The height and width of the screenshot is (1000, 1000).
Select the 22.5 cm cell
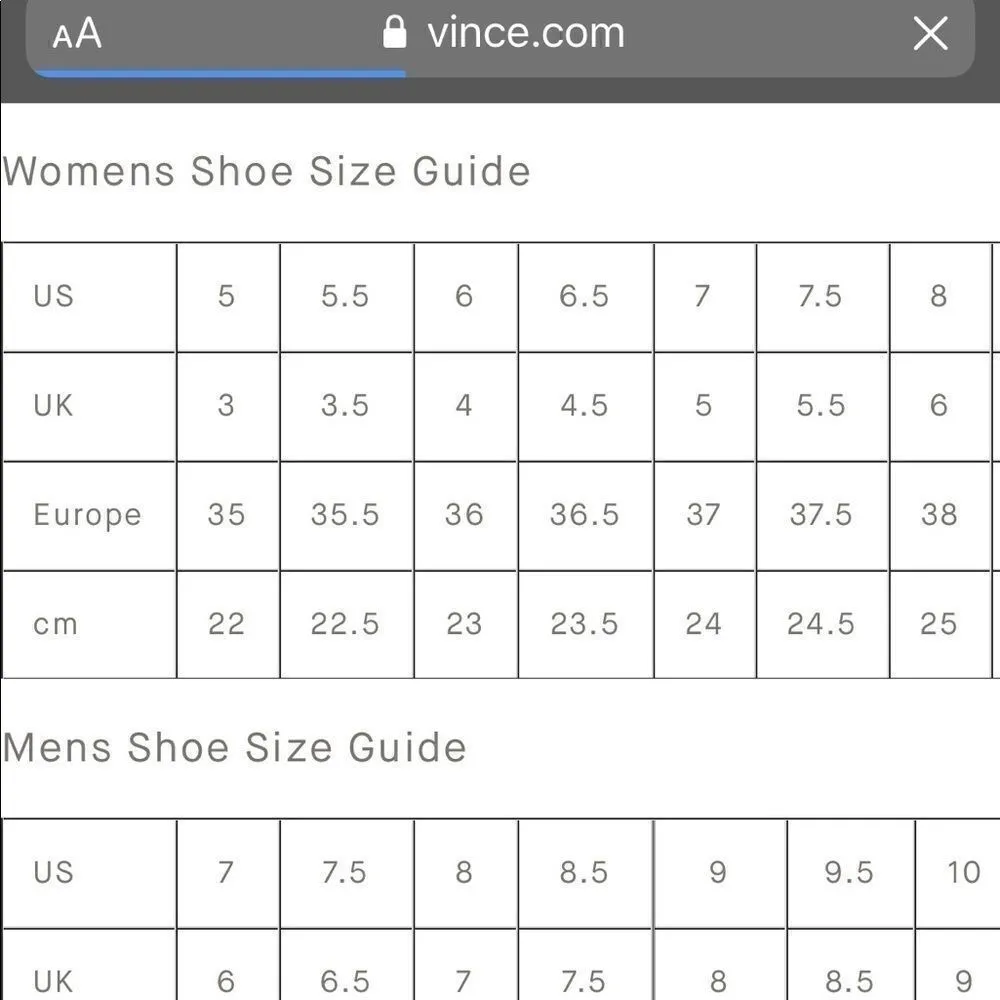click(x=345, y=624)
